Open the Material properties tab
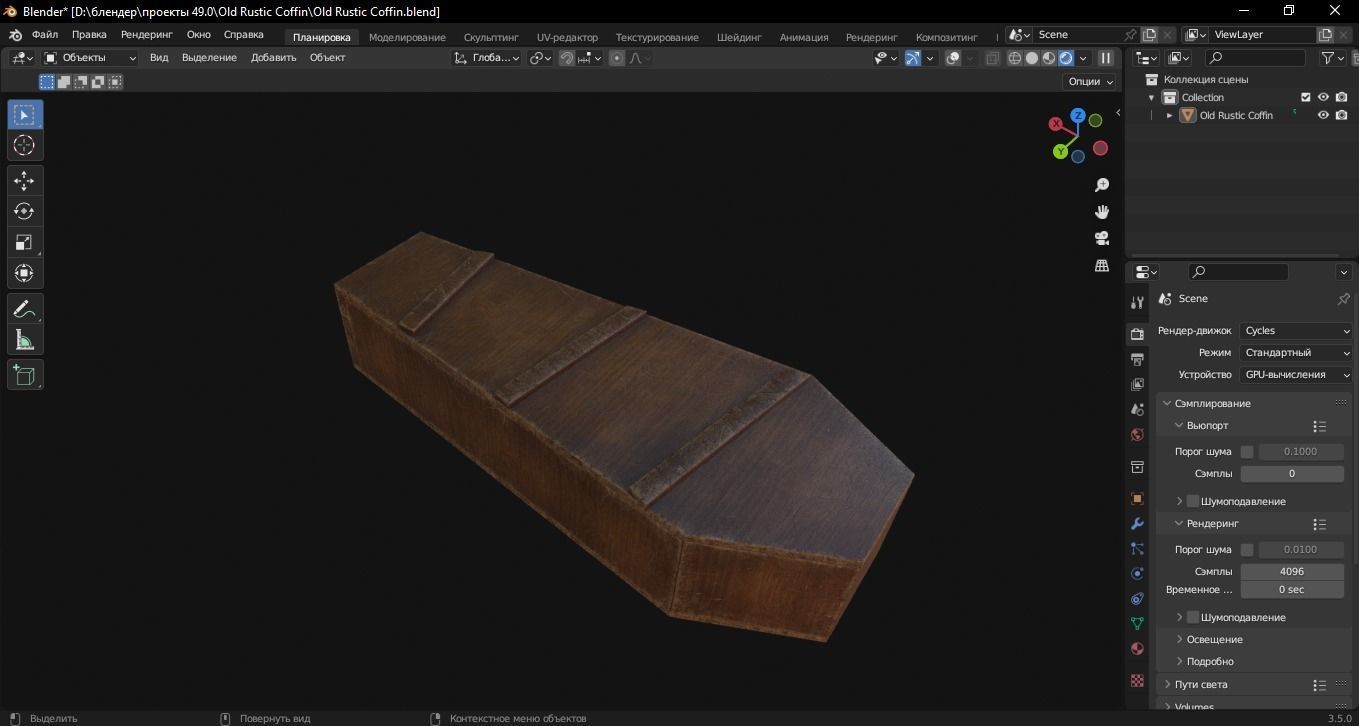Screen dimensions: 1359x726 (x=1137, y=648)
